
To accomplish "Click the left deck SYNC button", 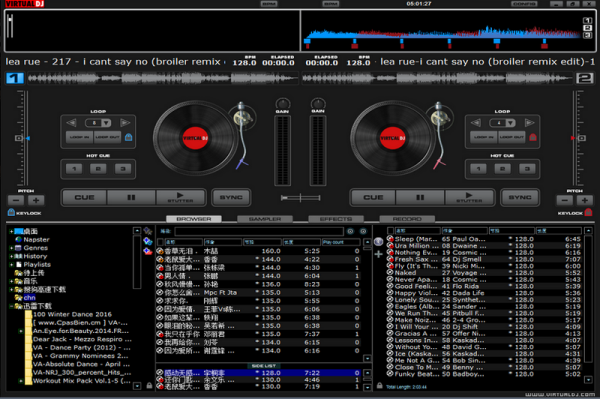I will pyautogui.click(x=231, y=197).
